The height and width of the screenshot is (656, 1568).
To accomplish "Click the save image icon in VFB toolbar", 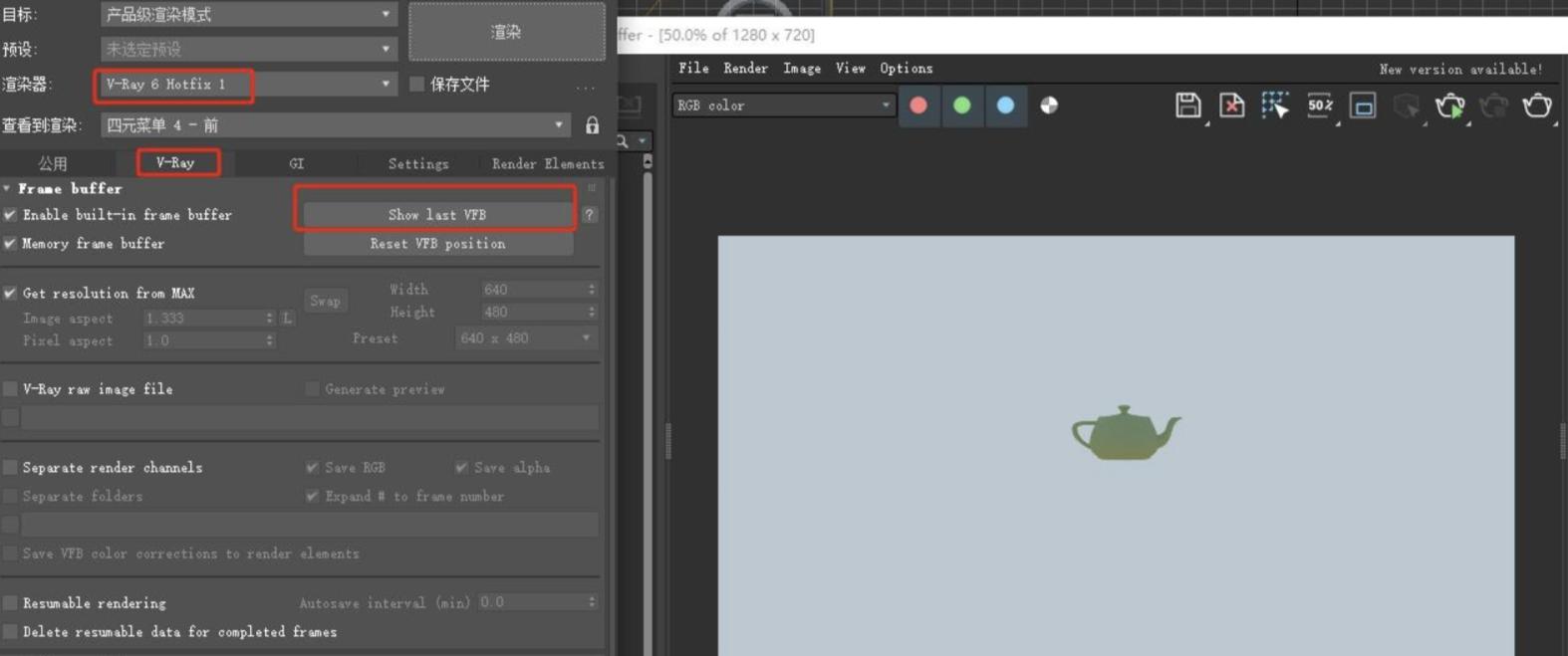I will (1187, 106).
